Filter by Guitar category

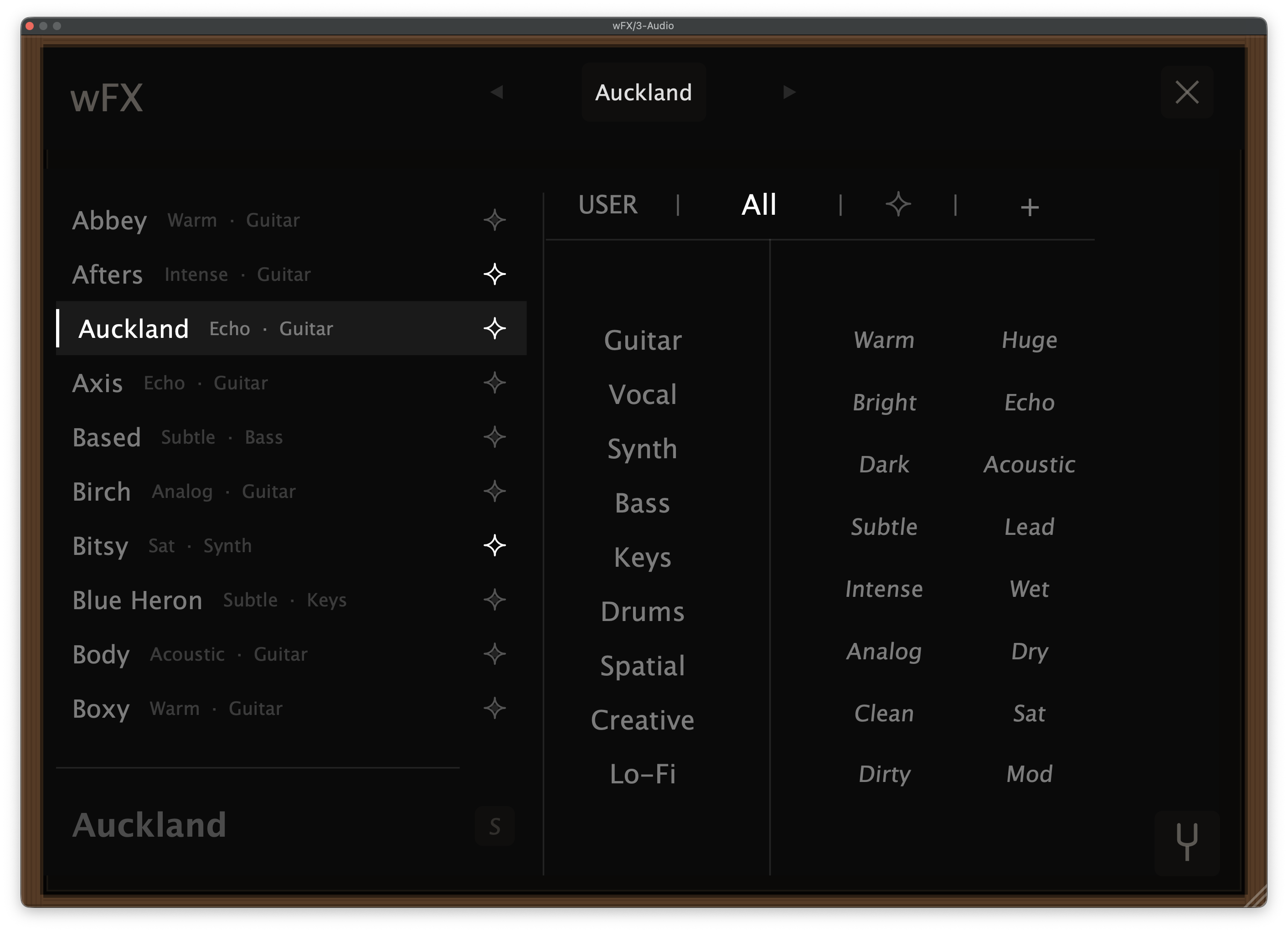coord(642,341)
